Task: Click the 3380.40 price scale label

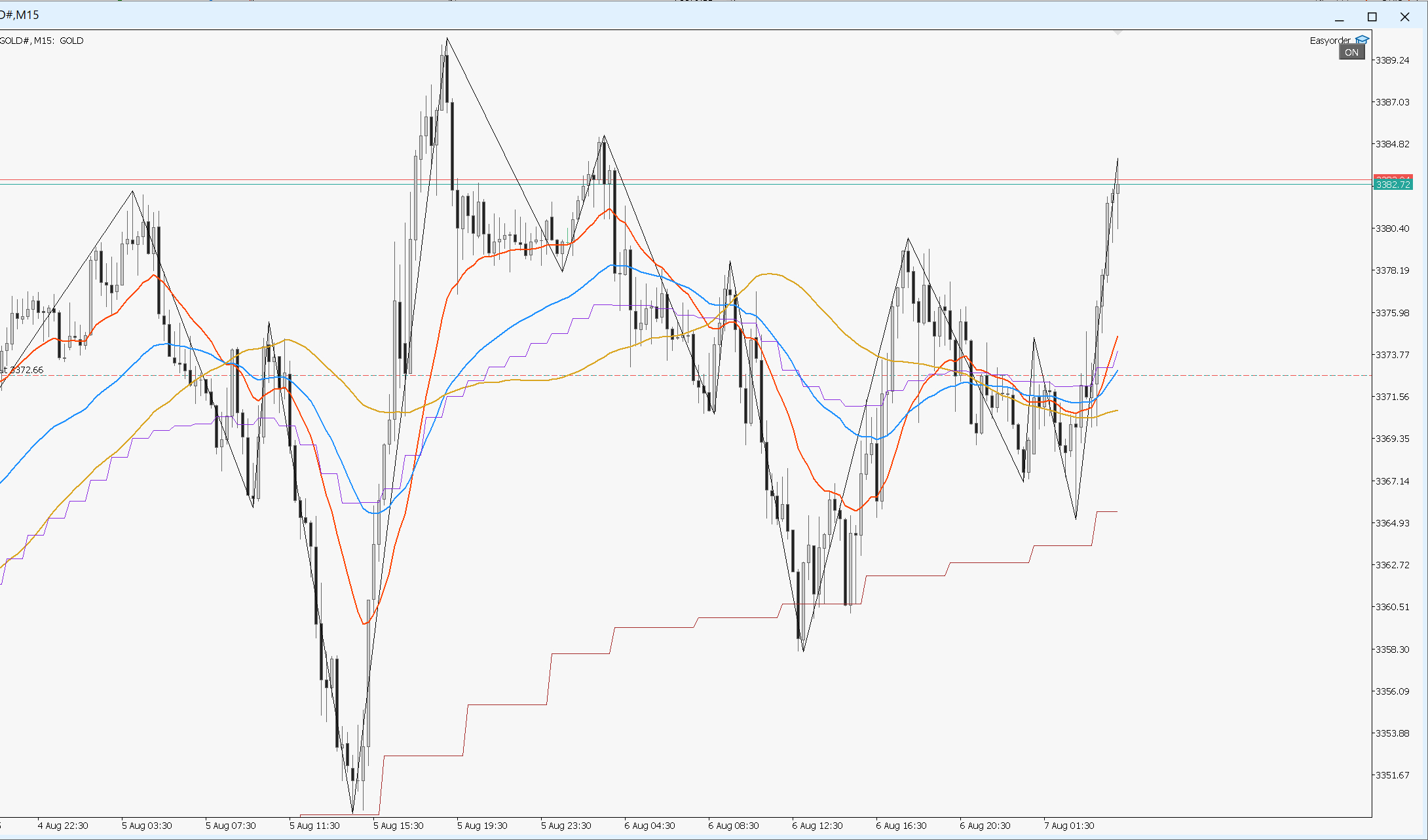Action: 1392,228
